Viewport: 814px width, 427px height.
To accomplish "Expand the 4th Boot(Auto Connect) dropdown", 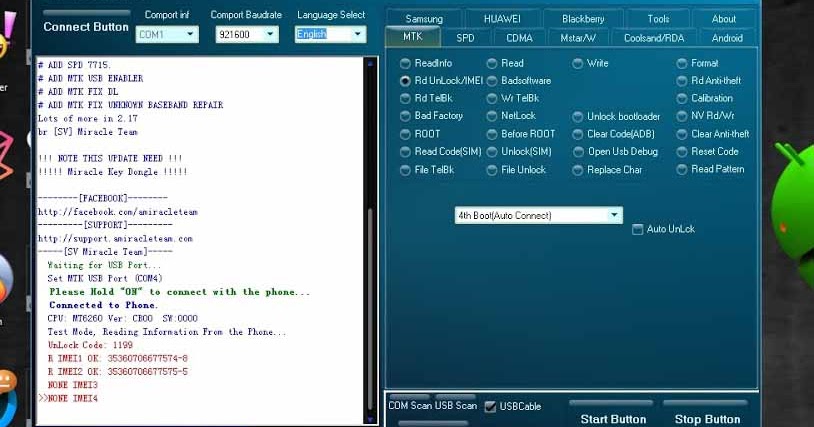I will 538,215.
